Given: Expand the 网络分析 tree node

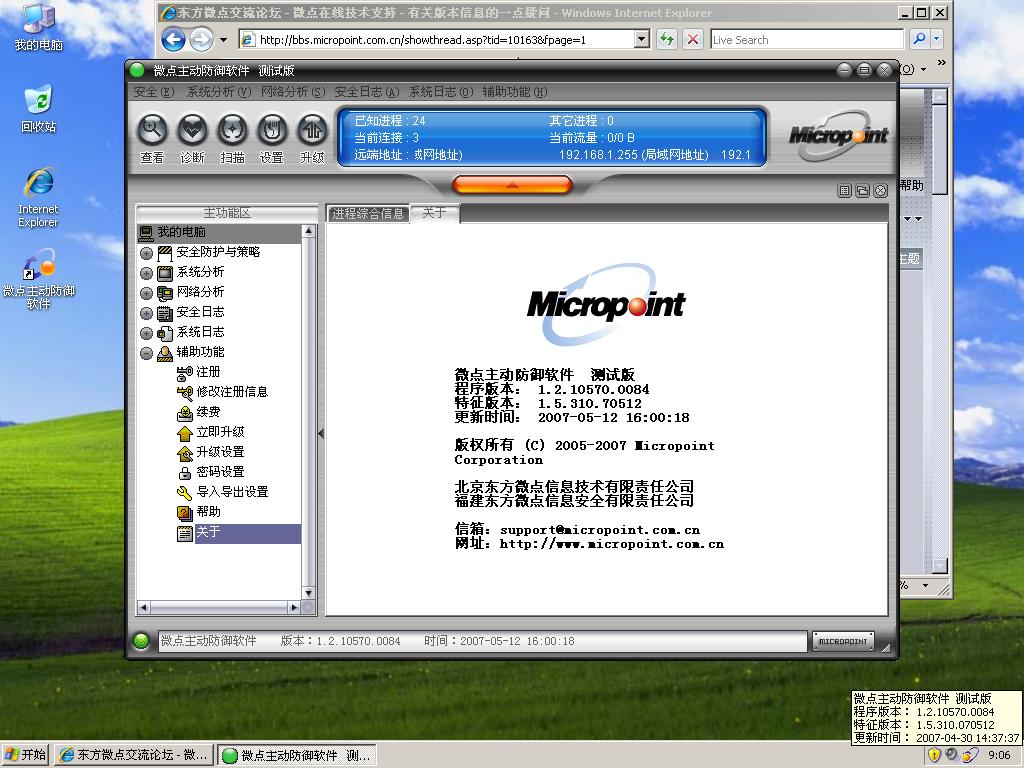Looking at the screenshot, I should point(147,293).
